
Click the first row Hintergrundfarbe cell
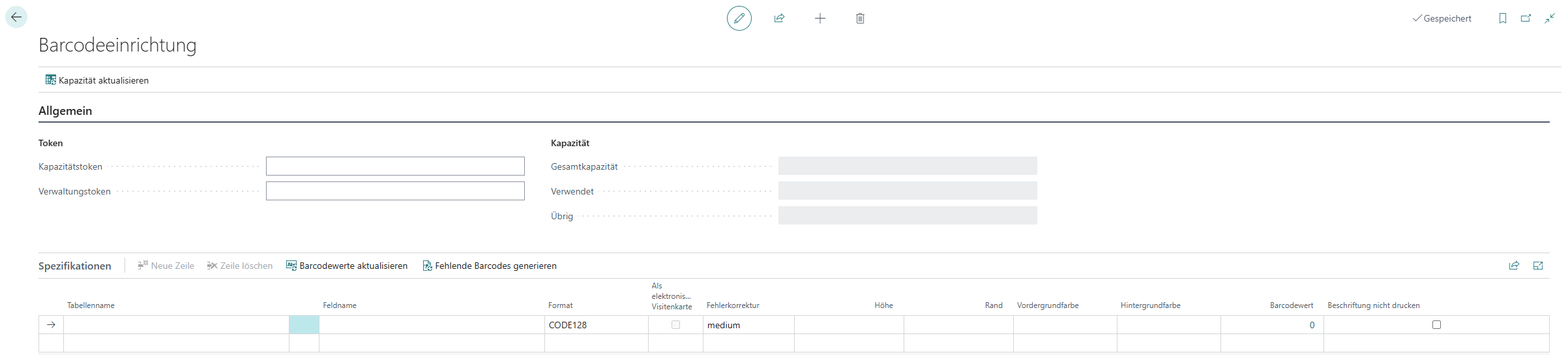pyautogui.click(x=1169, y=325)
